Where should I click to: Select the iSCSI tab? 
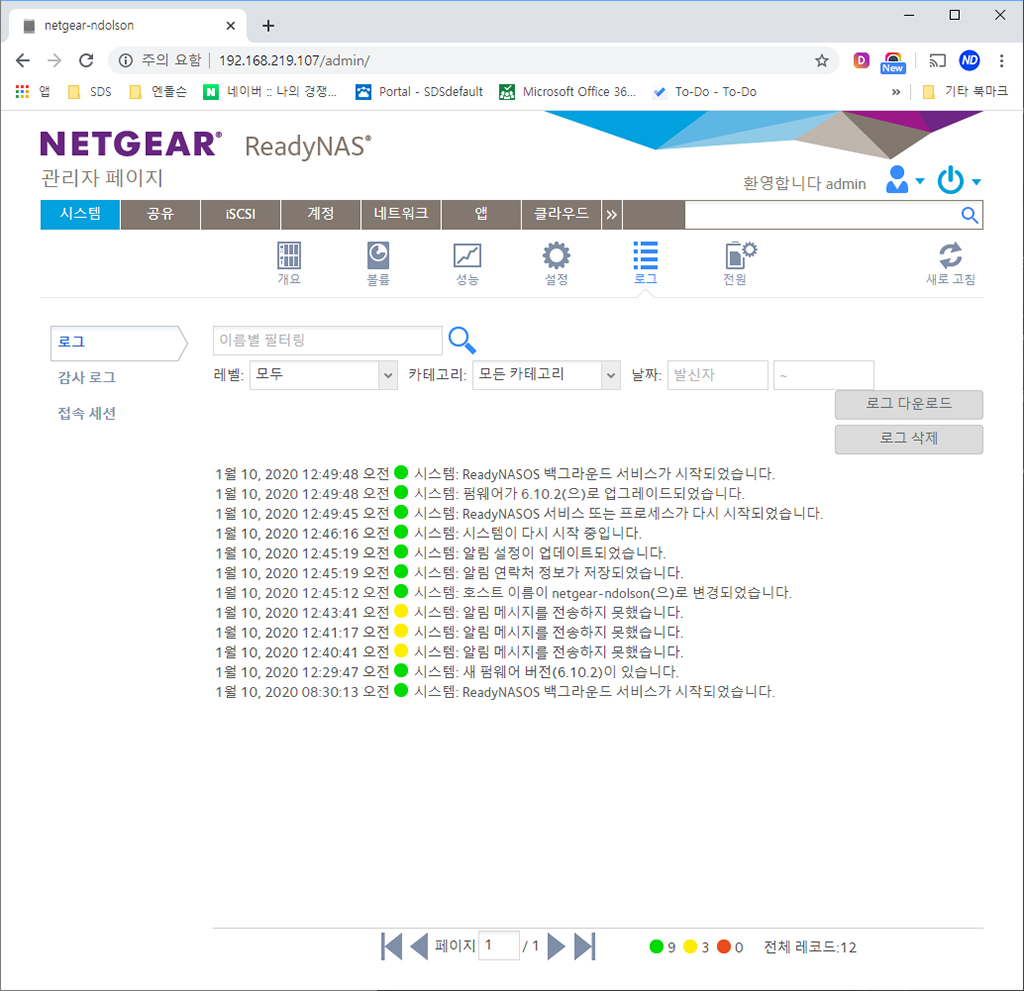(x=240, y=215)
